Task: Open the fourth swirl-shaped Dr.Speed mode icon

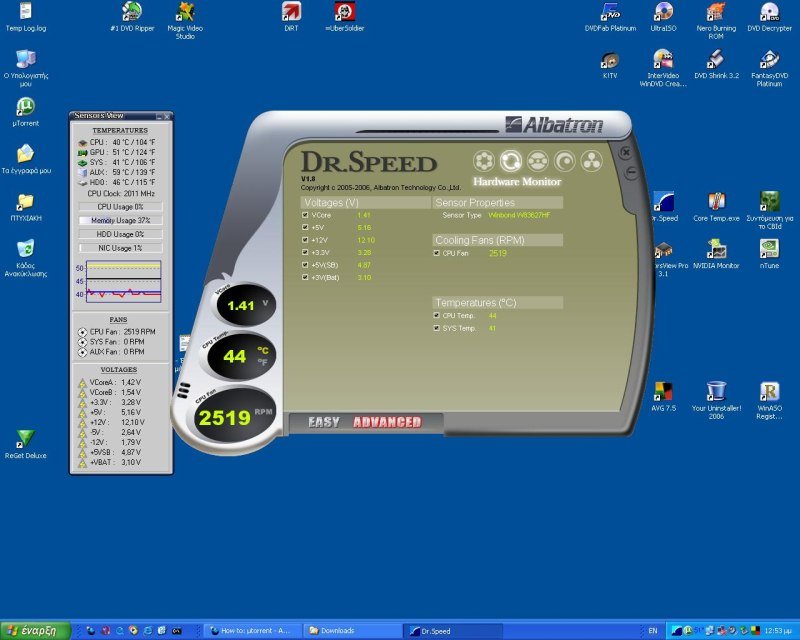Action: (565, 161)
